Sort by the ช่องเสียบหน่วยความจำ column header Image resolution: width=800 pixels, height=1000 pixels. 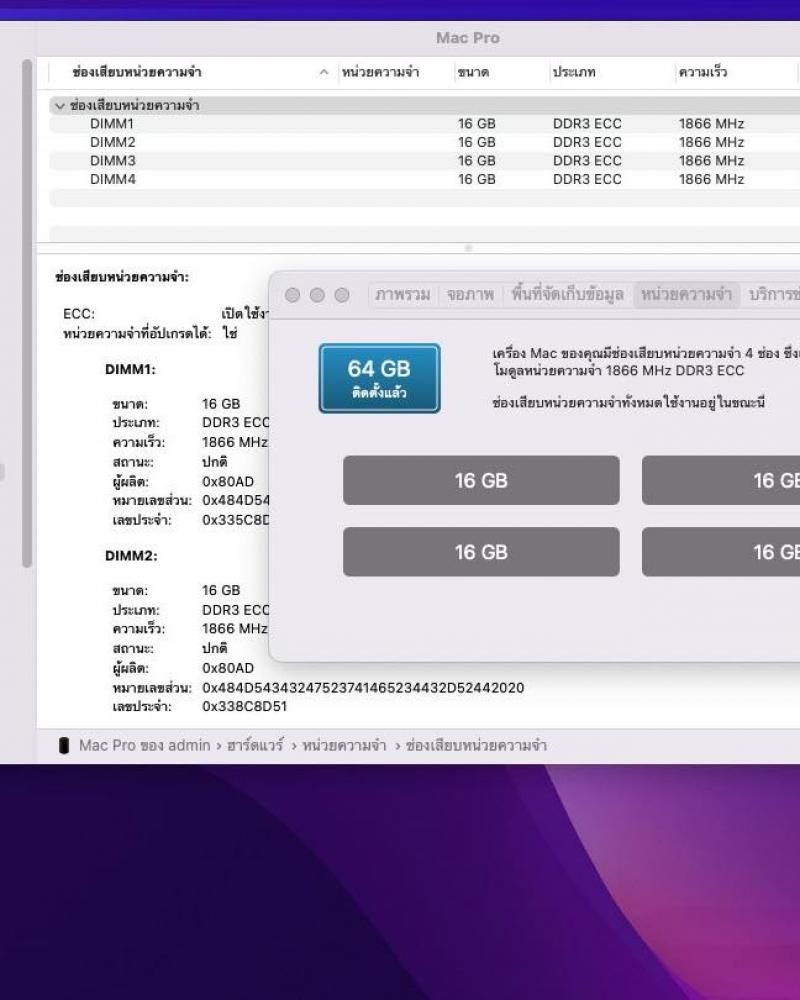click(137, 72)
